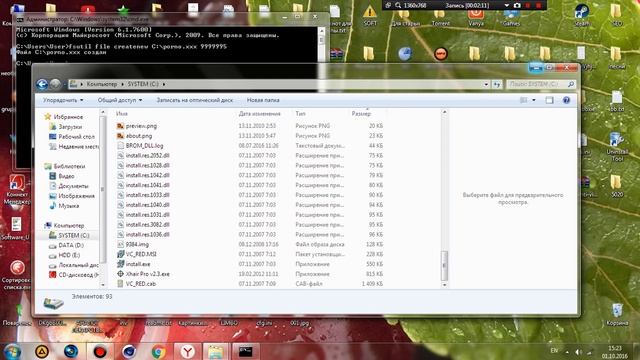640x360 pixels.
Task: Open Избранное in the navigation pane
Action: [68, 117]
